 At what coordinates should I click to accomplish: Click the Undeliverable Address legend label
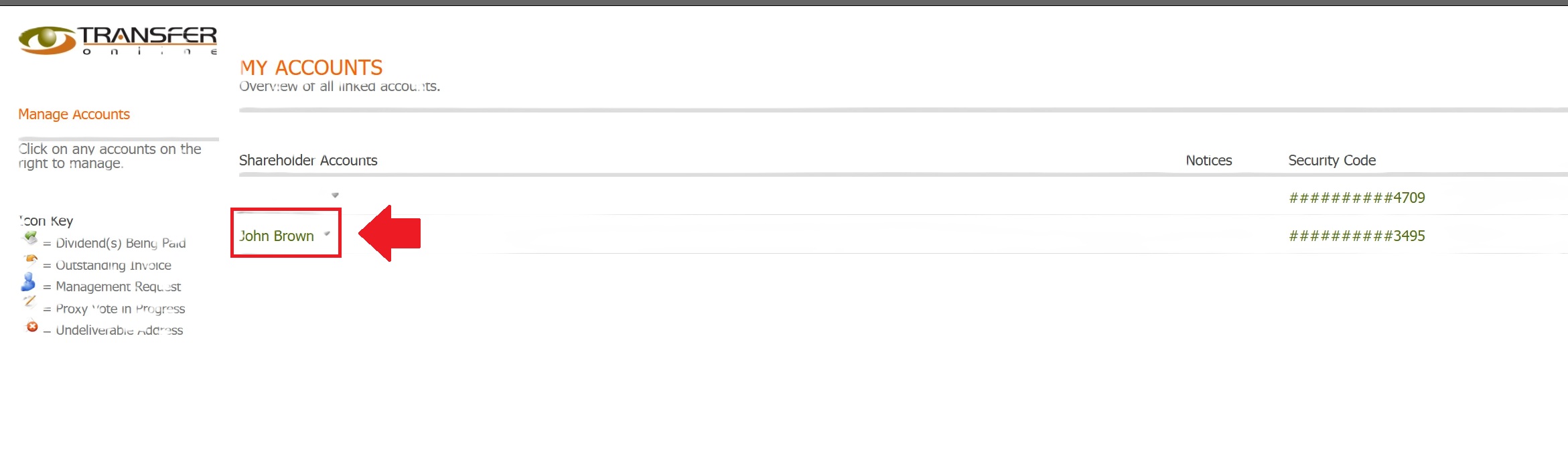click(x=119, y=331)
